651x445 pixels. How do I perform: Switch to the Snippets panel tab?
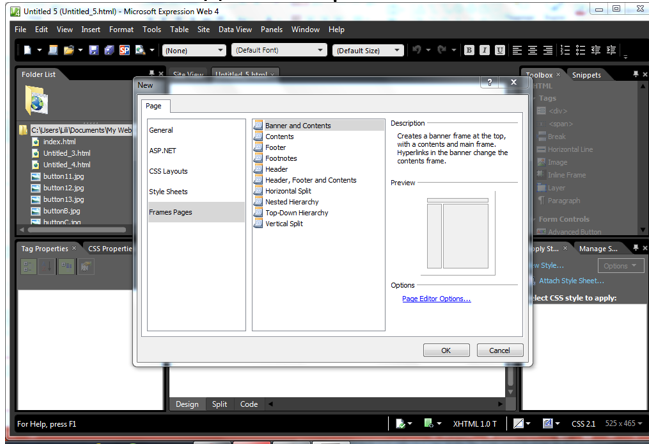(x=586, y=75)
